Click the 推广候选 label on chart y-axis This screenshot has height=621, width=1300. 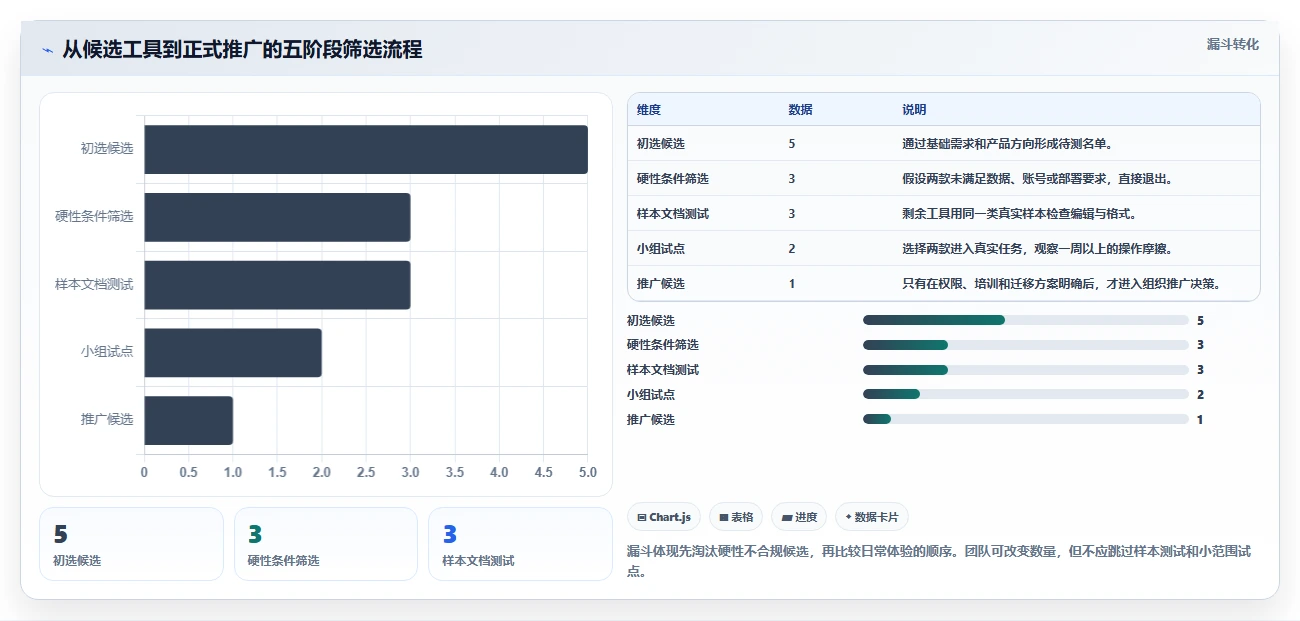click(107, 419)
